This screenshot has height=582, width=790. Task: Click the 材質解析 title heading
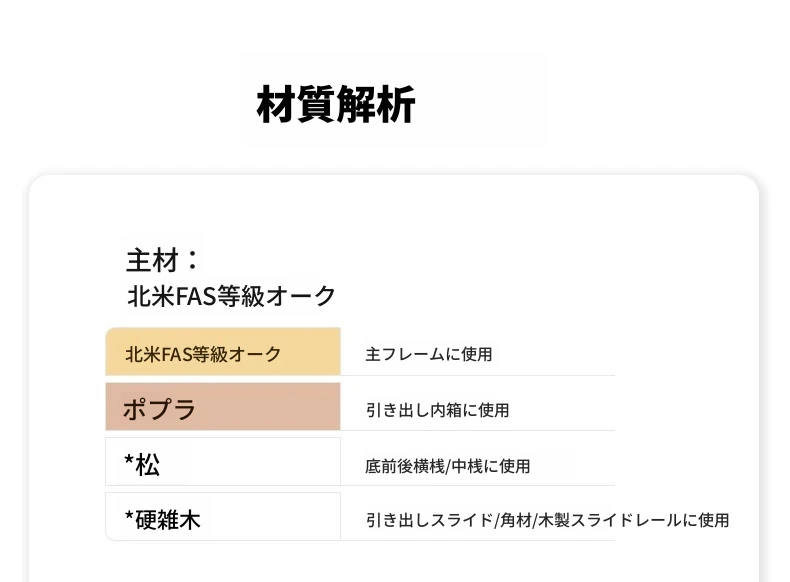[x=336, y=104]
